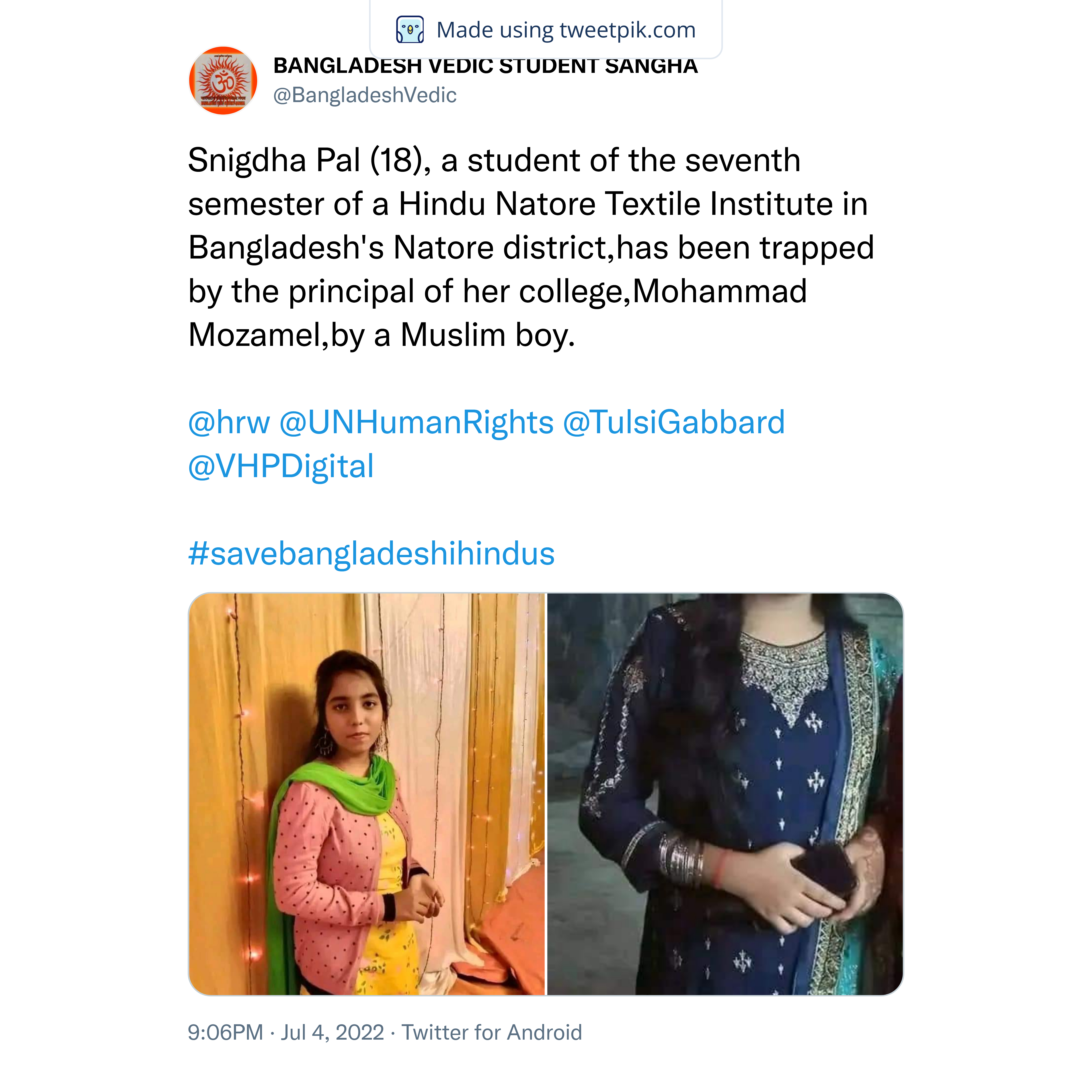This screenshot has height=1092, width=1092.
Task: Click the tweetpik bird logo icon
Action: pyautogui.click(x=410, y=30)
